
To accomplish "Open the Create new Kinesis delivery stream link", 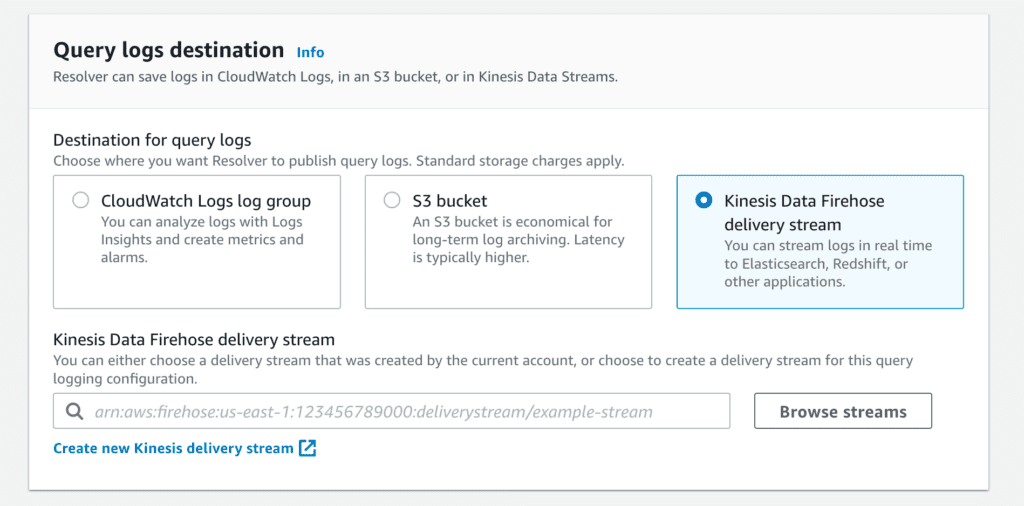I will 173,449.
